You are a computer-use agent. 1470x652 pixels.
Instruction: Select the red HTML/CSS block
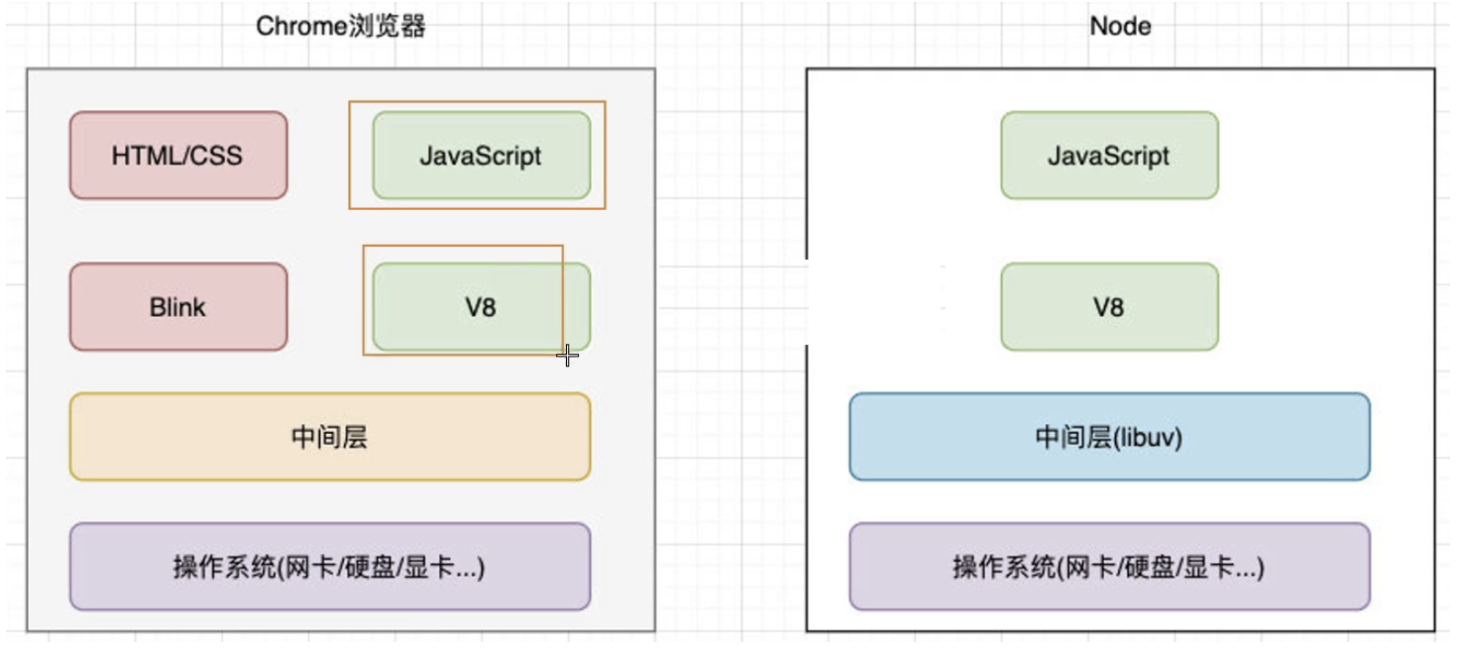pyautogui.click(x=178, y=156)
